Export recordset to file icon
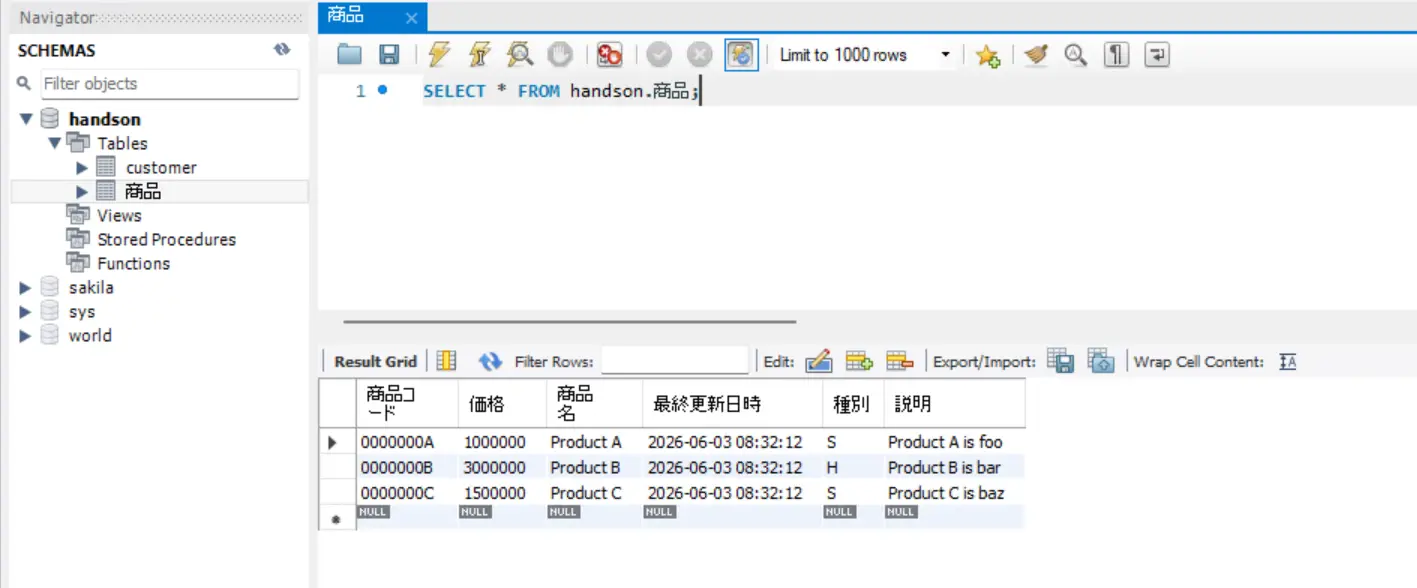 pyautogui.click(x=1061, y=361)
